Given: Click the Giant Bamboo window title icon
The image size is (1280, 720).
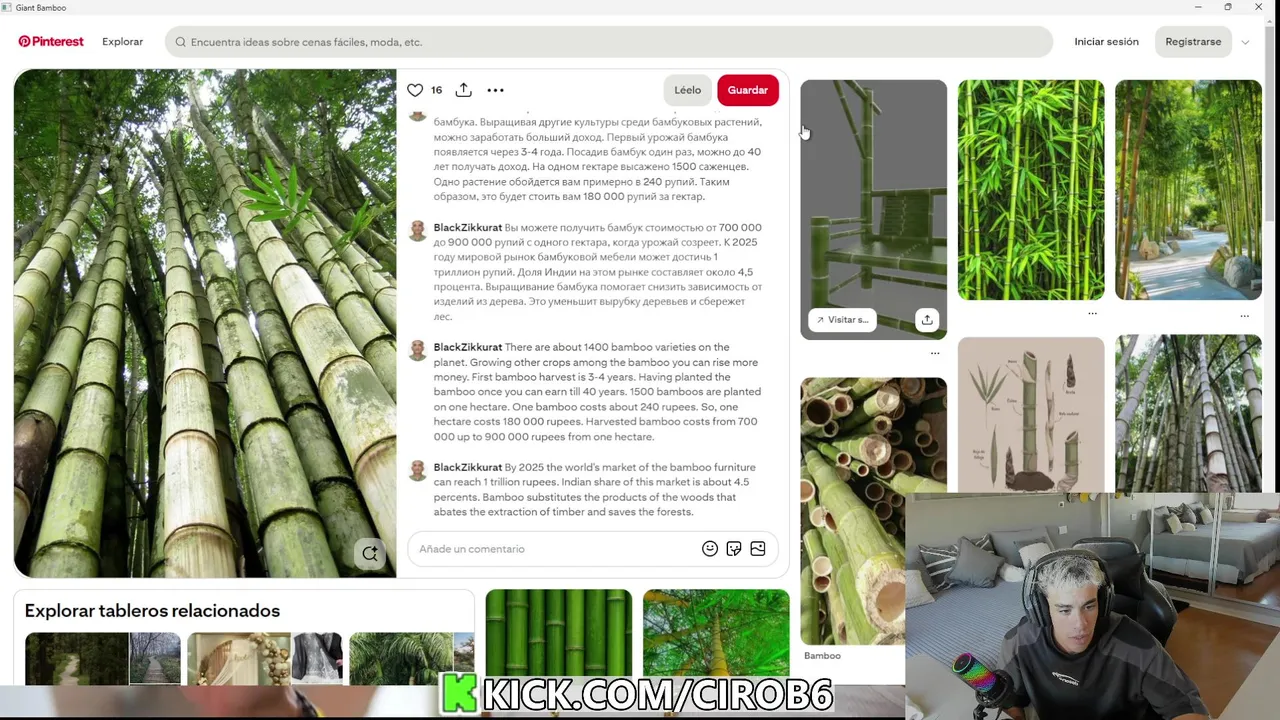Looking at the screenshot, I should [7, 7].
